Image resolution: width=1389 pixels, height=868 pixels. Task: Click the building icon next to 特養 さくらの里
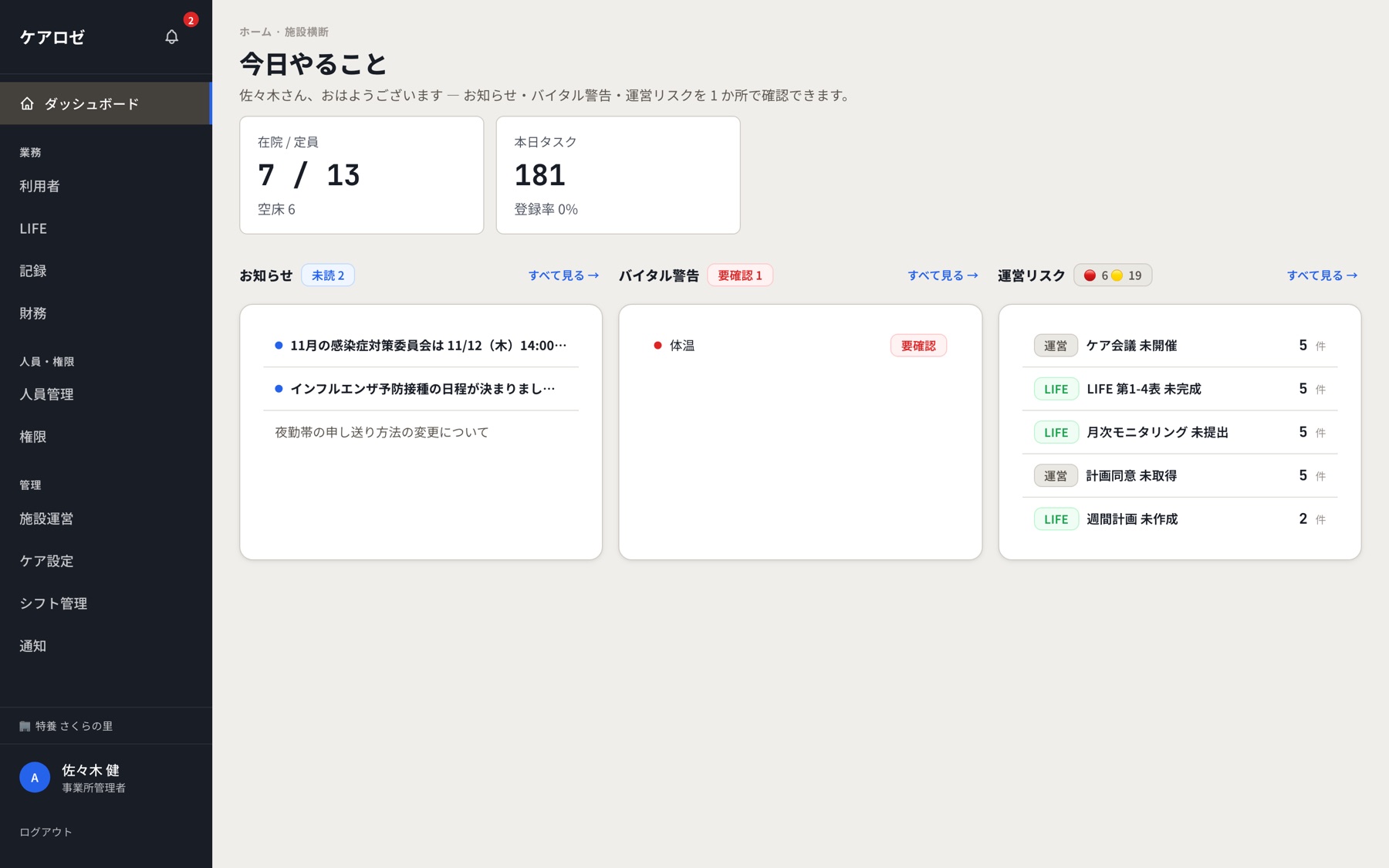click(x=25, y=726)
